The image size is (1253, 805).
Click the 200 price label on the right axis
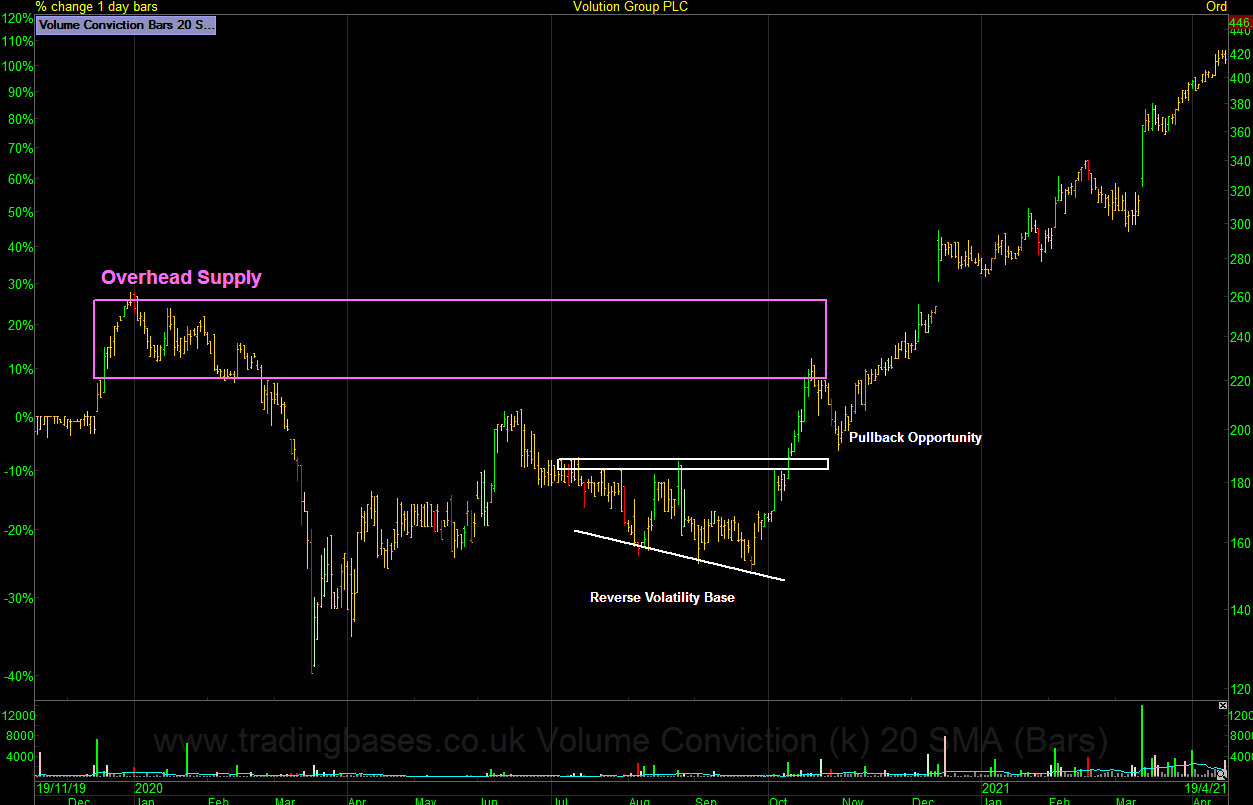coord(1241,430)
